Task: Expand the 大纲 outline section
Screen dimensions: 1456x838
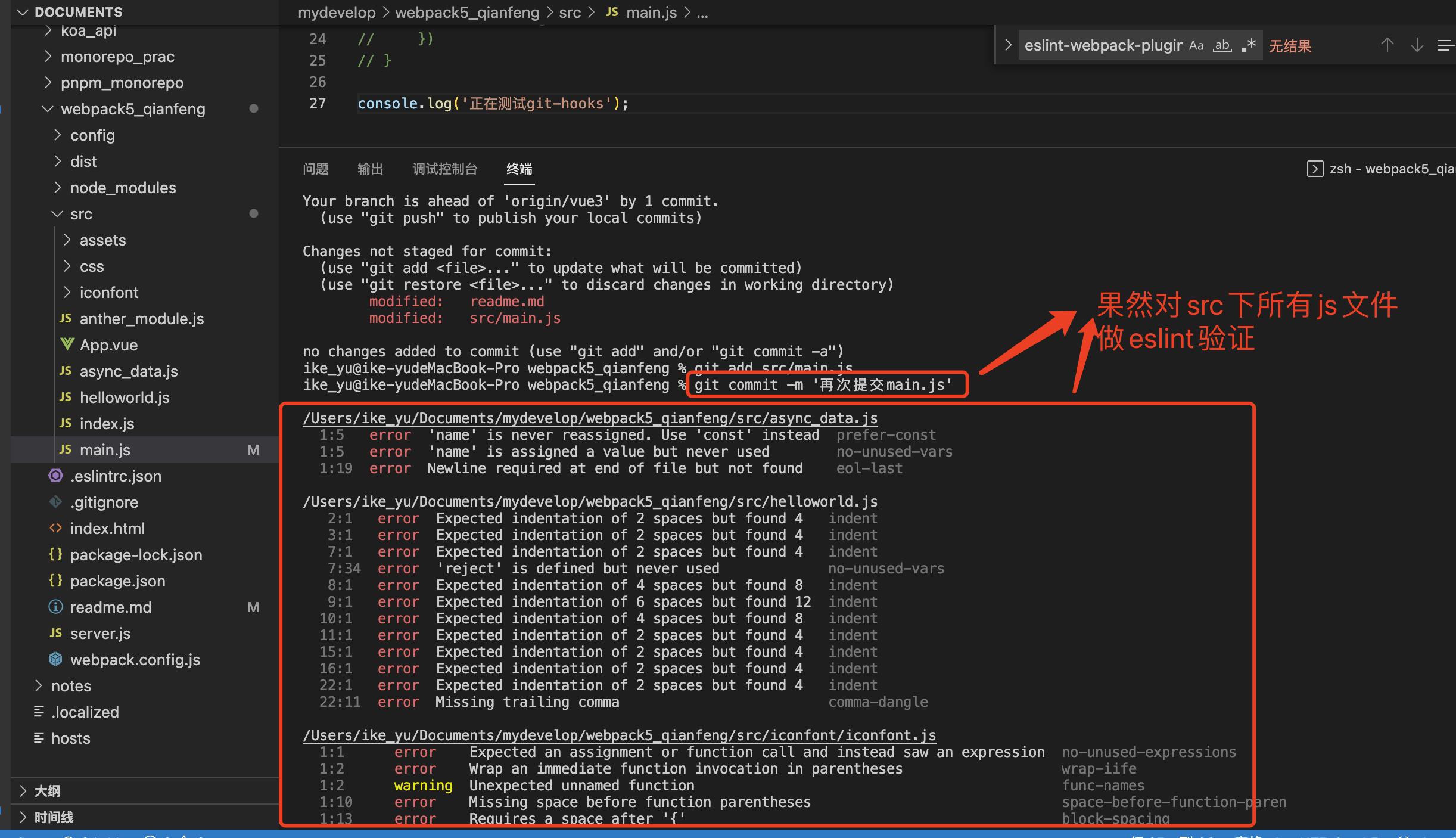Action: 47,791
